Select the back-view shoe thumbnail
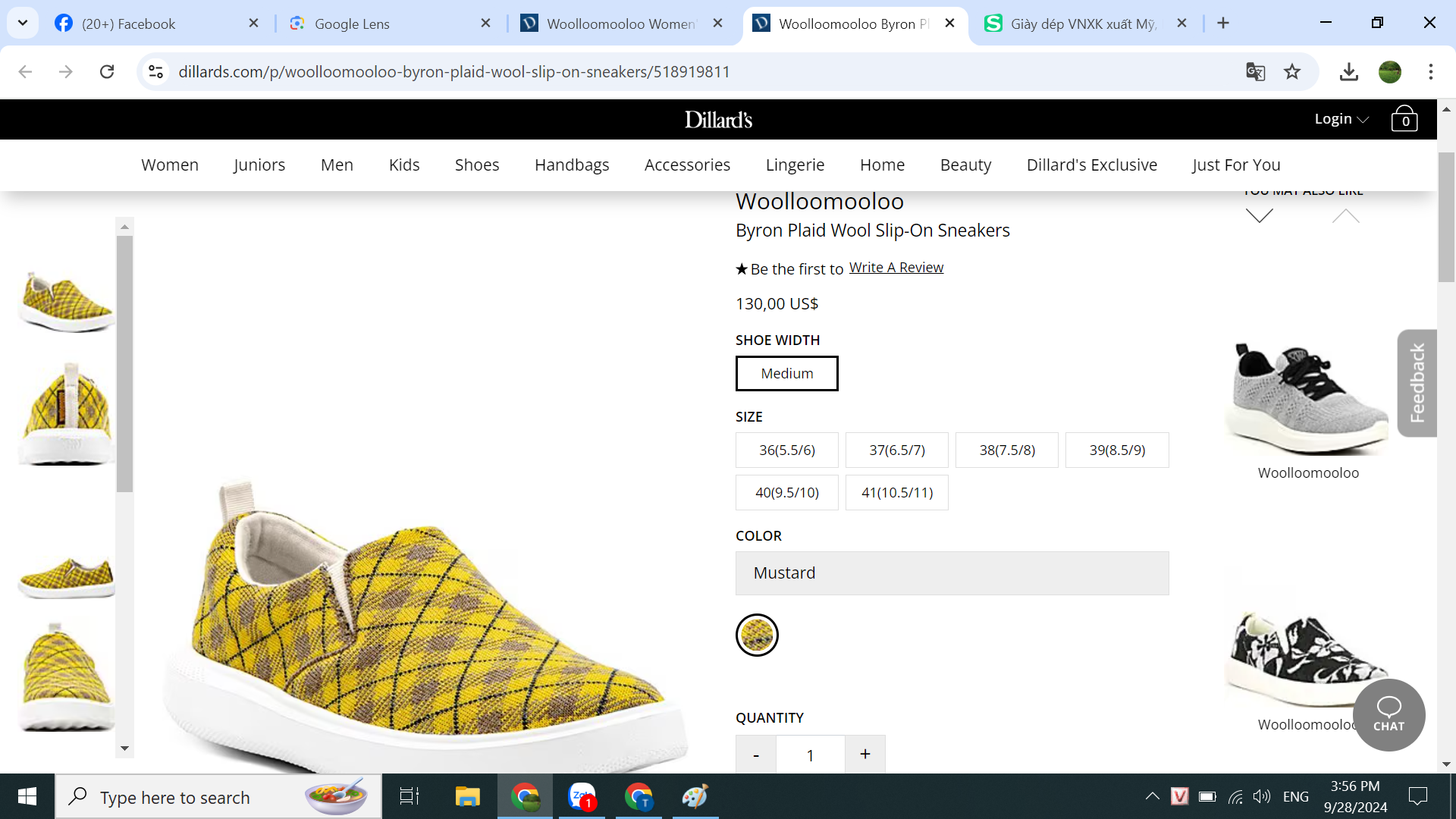This screenshot has height=819, width=1456. [67, 413]
